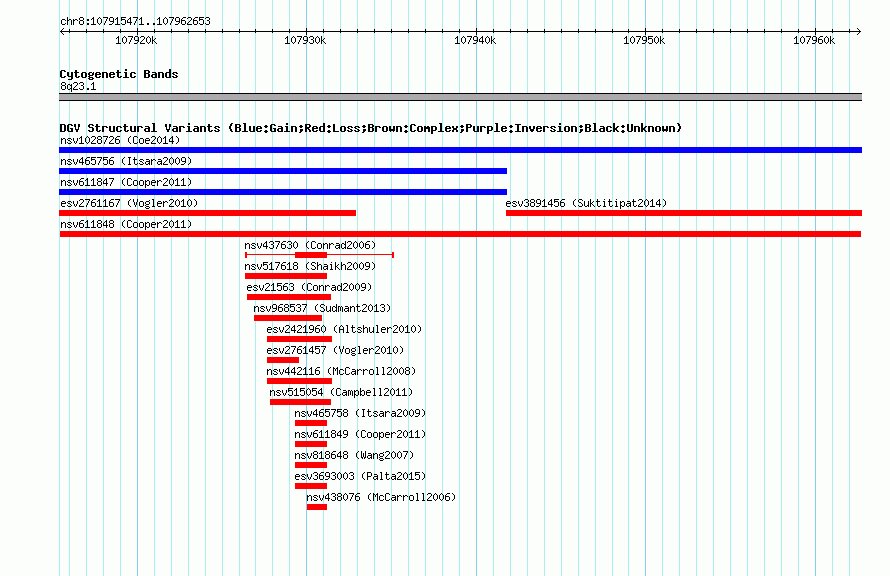Open the esv2761167 (Vogler2010) label
The height and width of the screenshot is (576, 890).
pos(129,203)
